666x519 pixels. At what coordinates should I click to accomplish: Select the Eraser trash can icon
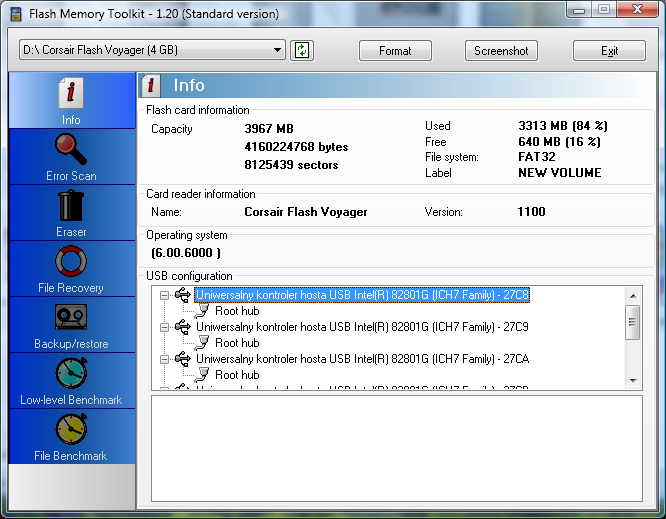tap(71, 206)
